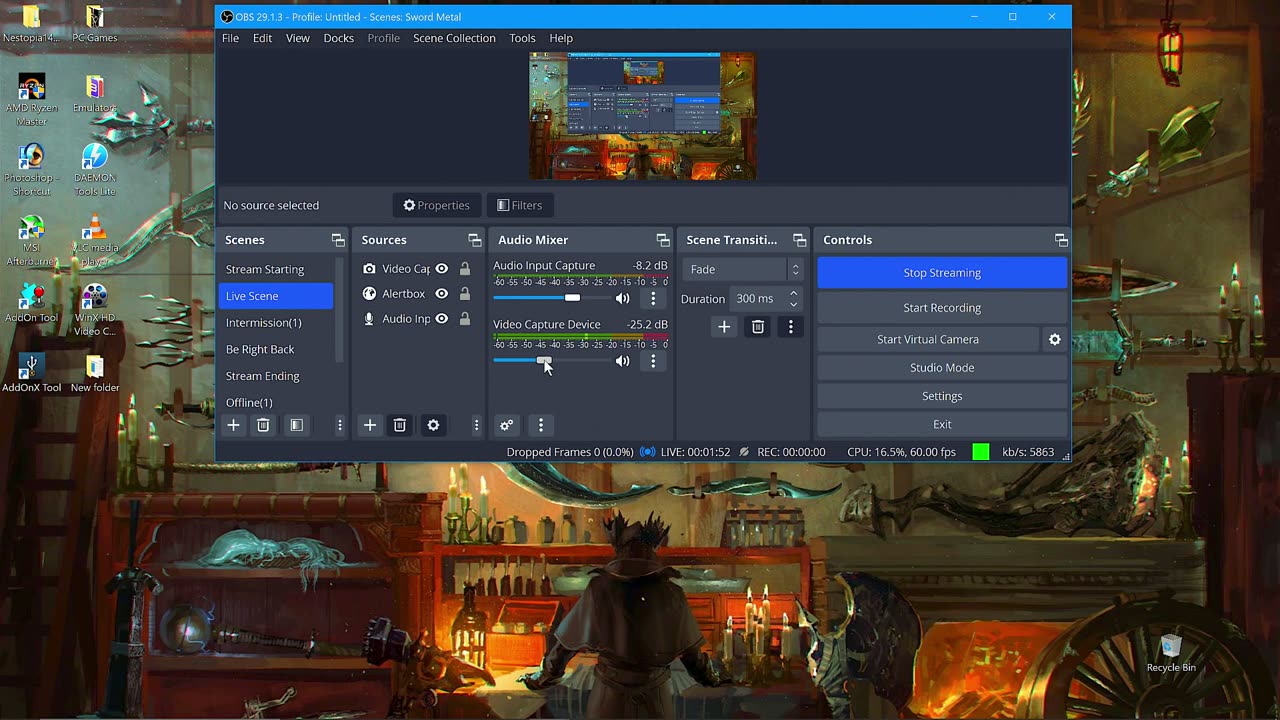1280x720 pixels.
Task: Remove the selected scene with trash icon
Action: coord(263,425)
